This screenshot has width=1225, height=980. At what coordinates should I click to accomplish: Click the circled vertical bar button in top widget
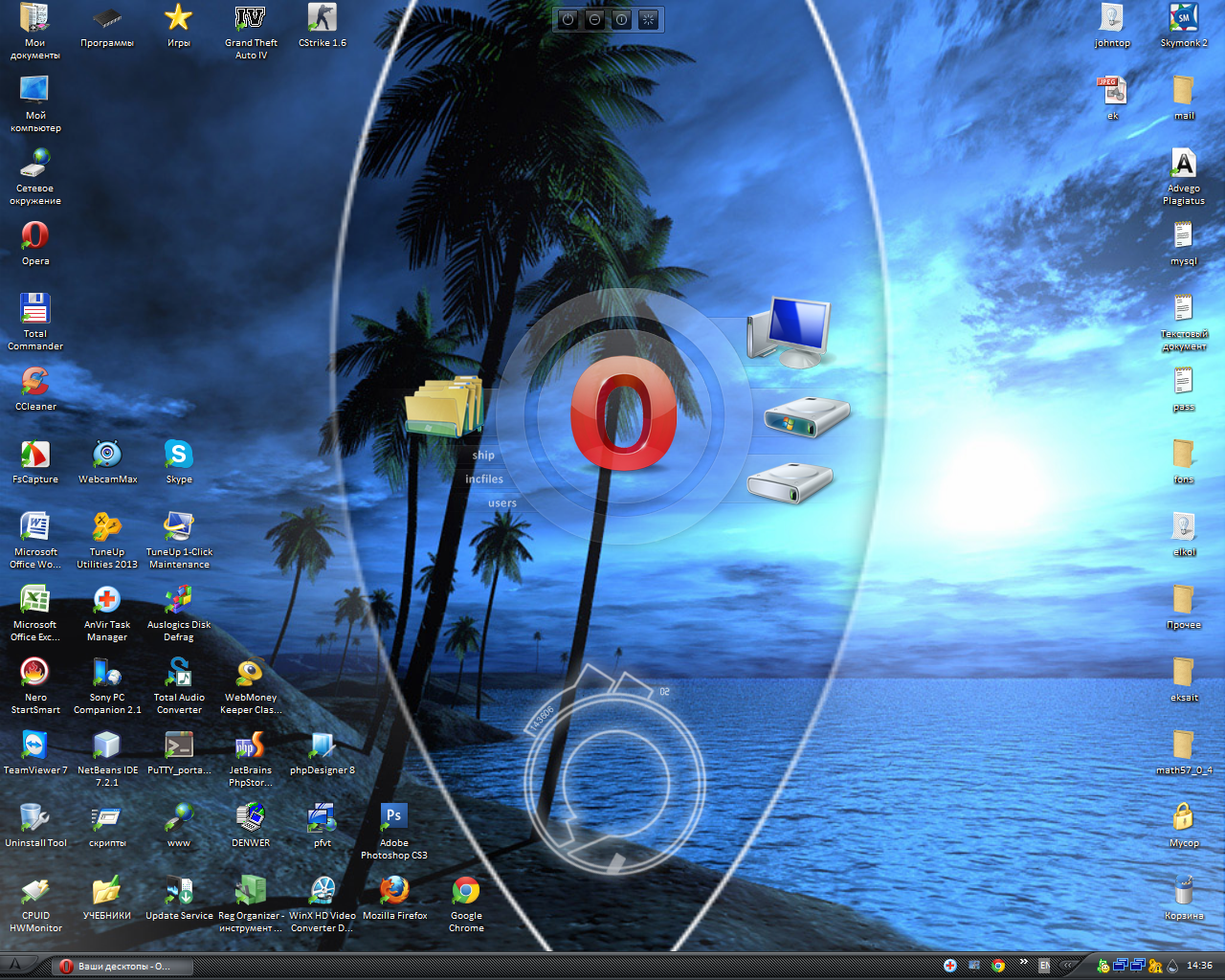click(x=622, y=19)
